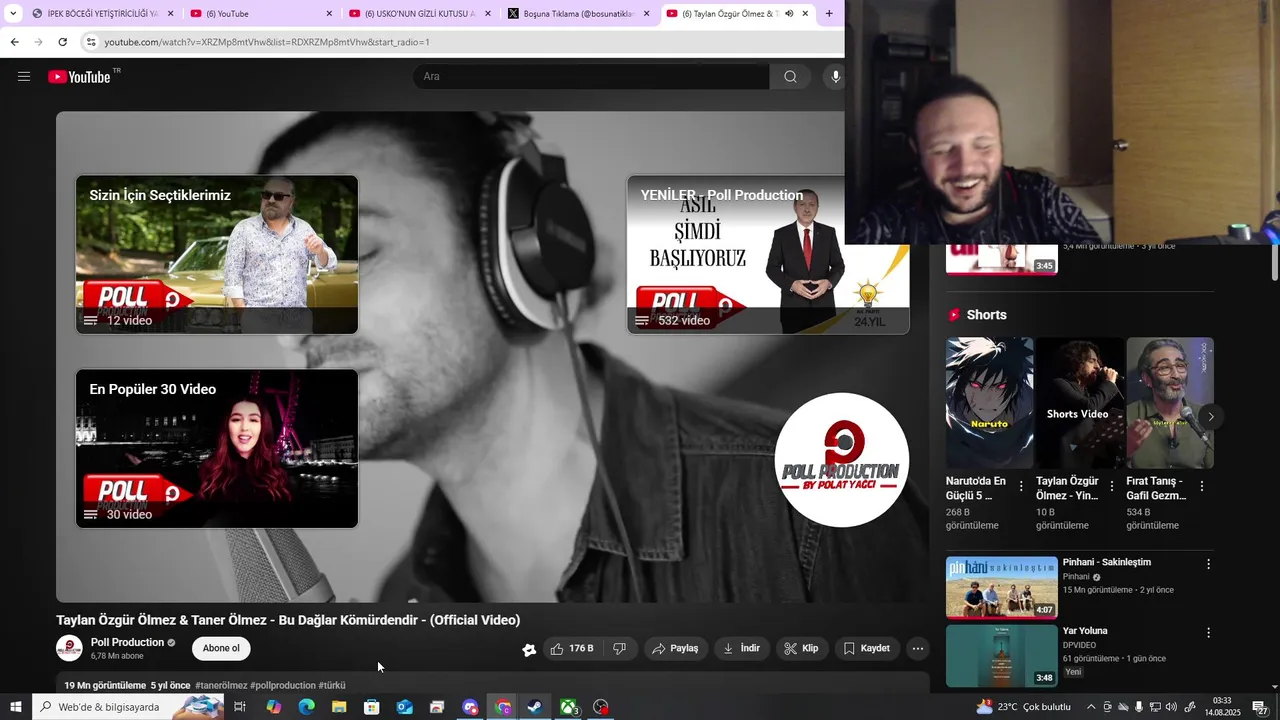Start voice search with microphone icon
Viewport: 1280px width, 720px height.
pos(835,77)
